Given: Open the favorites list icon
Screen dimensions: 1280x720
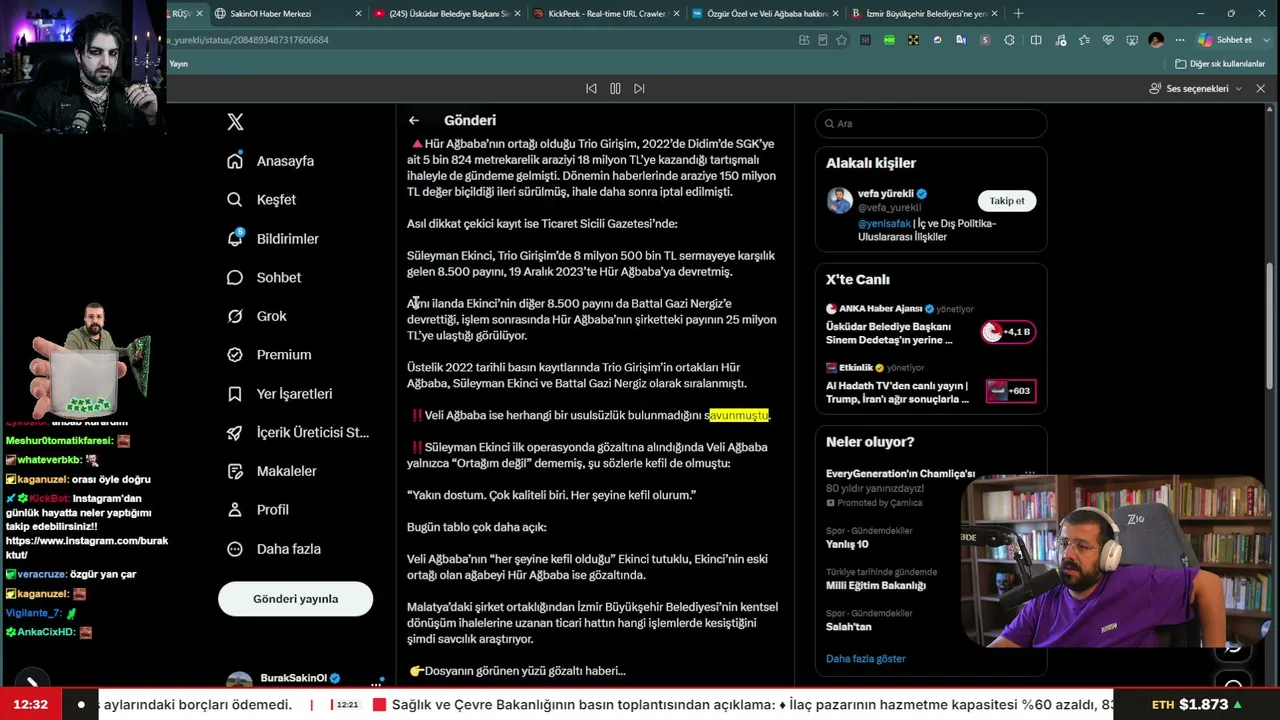Looking at the screenshot, I should tap(1084, 40).
